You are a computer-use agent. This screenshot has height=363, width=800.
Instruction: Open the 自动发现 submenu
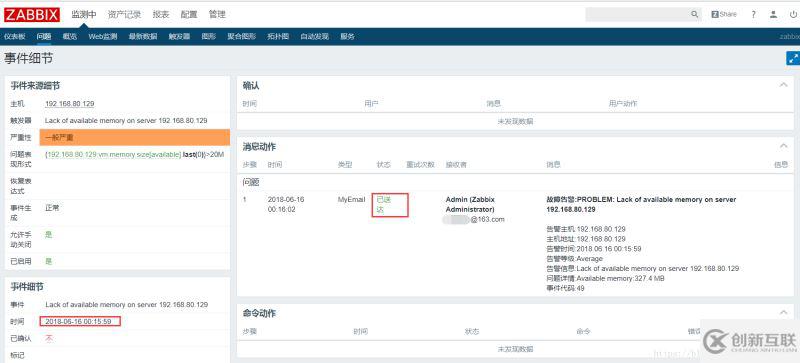click(314, 36)
